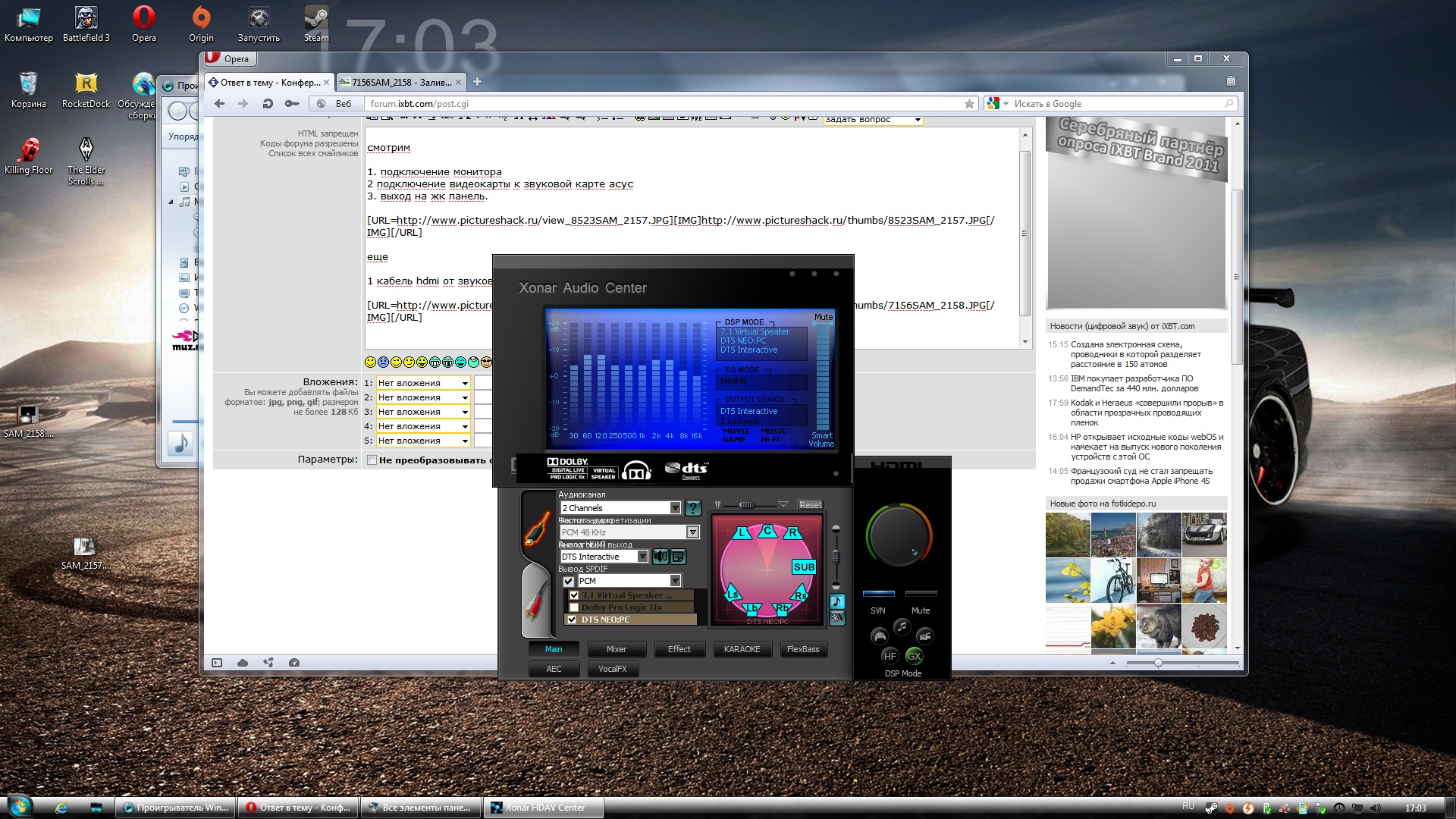The height and width of the screenshot is (819, 1456).
Task: Enable the HF DSP mode button
Action: tap(890, 656)
